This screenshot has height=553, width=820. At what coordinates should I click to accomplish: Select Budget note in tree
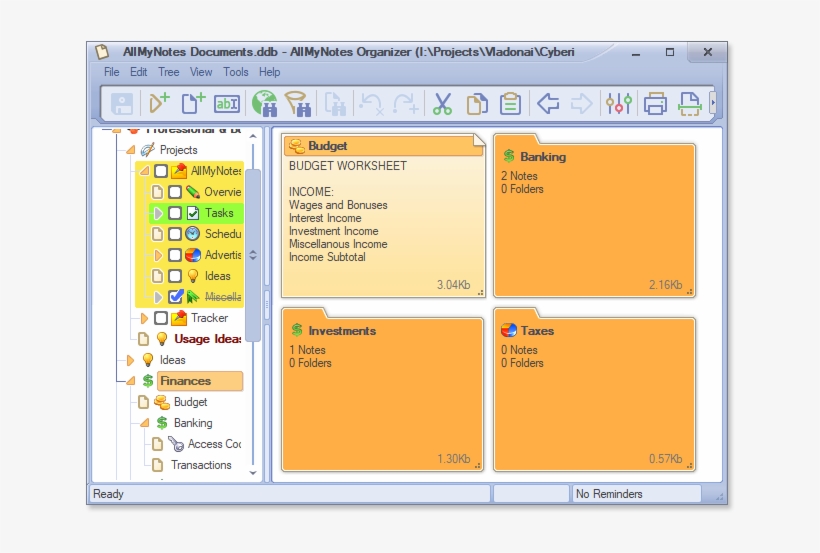coord(190,402)
